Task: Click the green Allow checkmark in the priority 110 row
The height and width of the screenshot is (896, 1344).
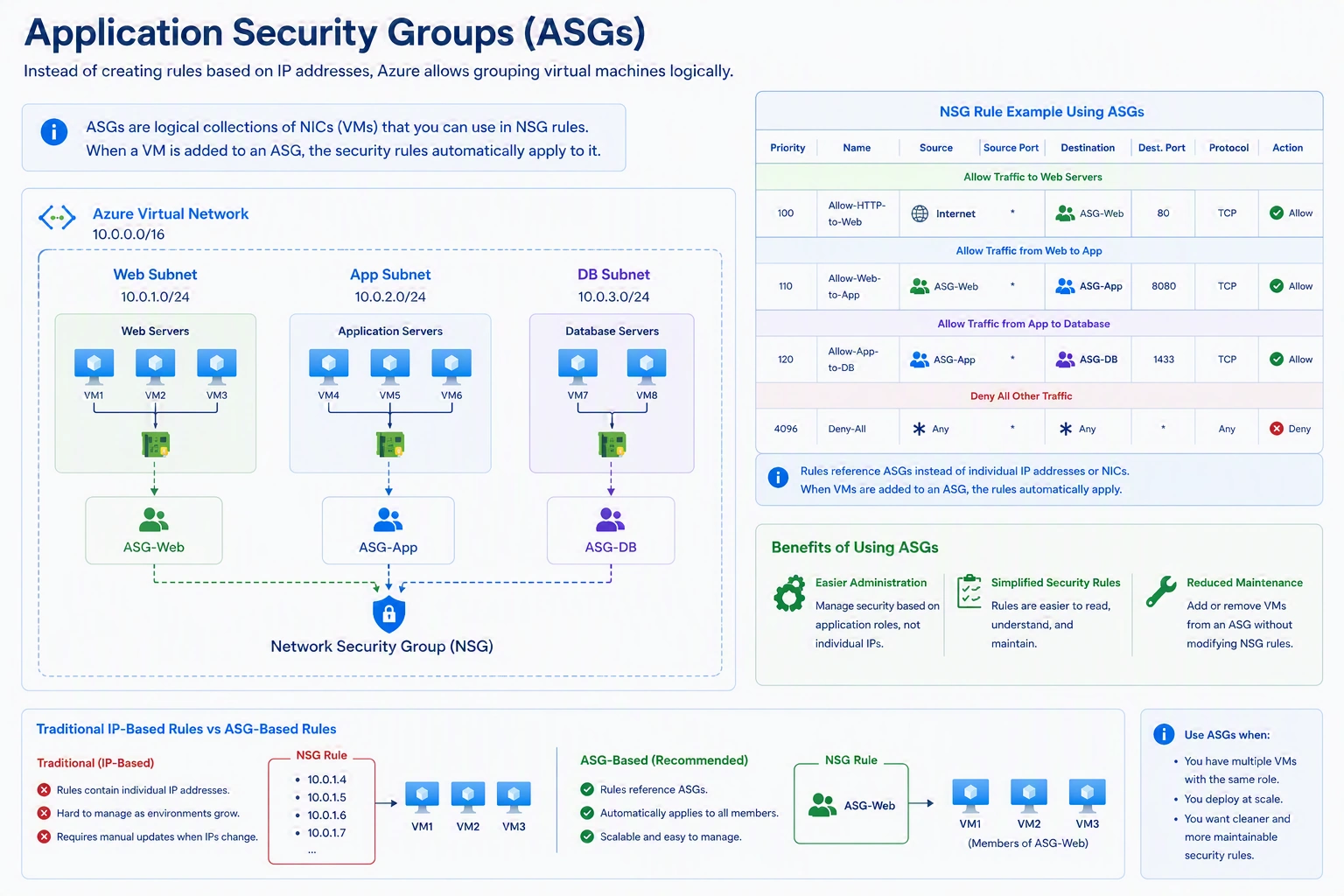Action: click(1277, 286)
